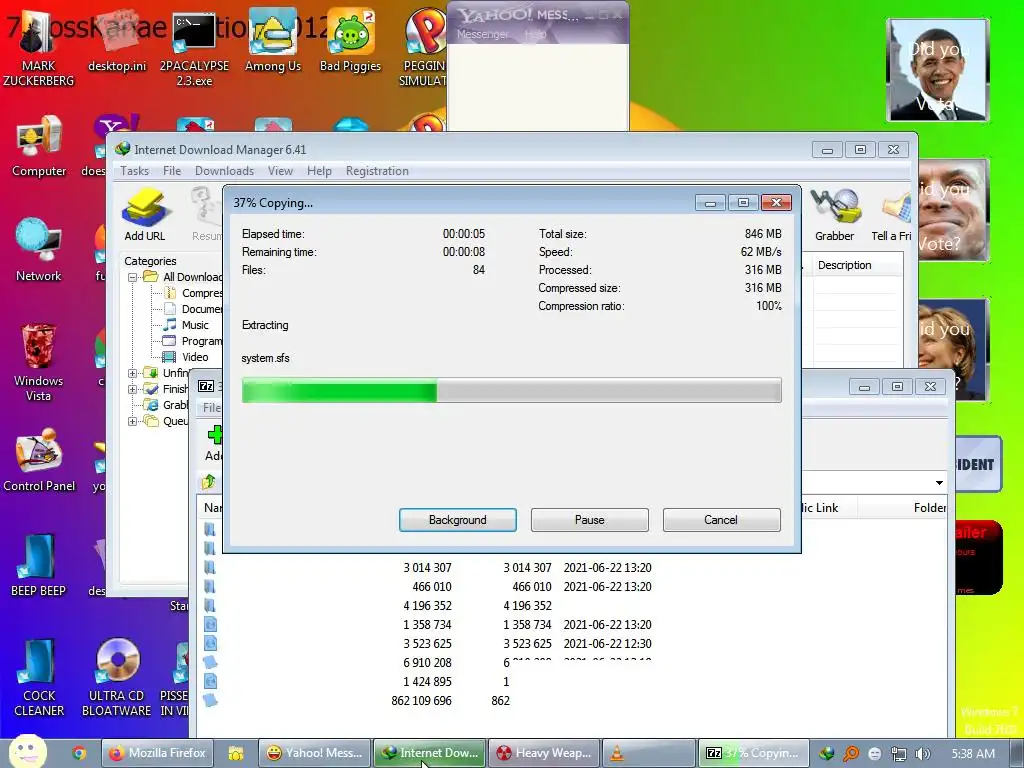Expand the Finished category node
Screen dimensions: 1024x768
tap(133, 389)
